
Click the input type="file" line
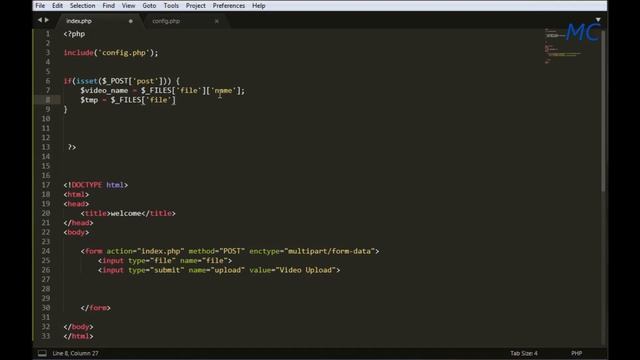165,260
